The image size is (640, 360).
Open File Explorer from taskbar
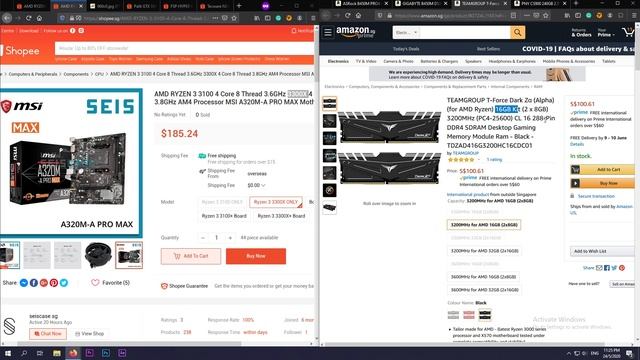click(x=57, y=353)
